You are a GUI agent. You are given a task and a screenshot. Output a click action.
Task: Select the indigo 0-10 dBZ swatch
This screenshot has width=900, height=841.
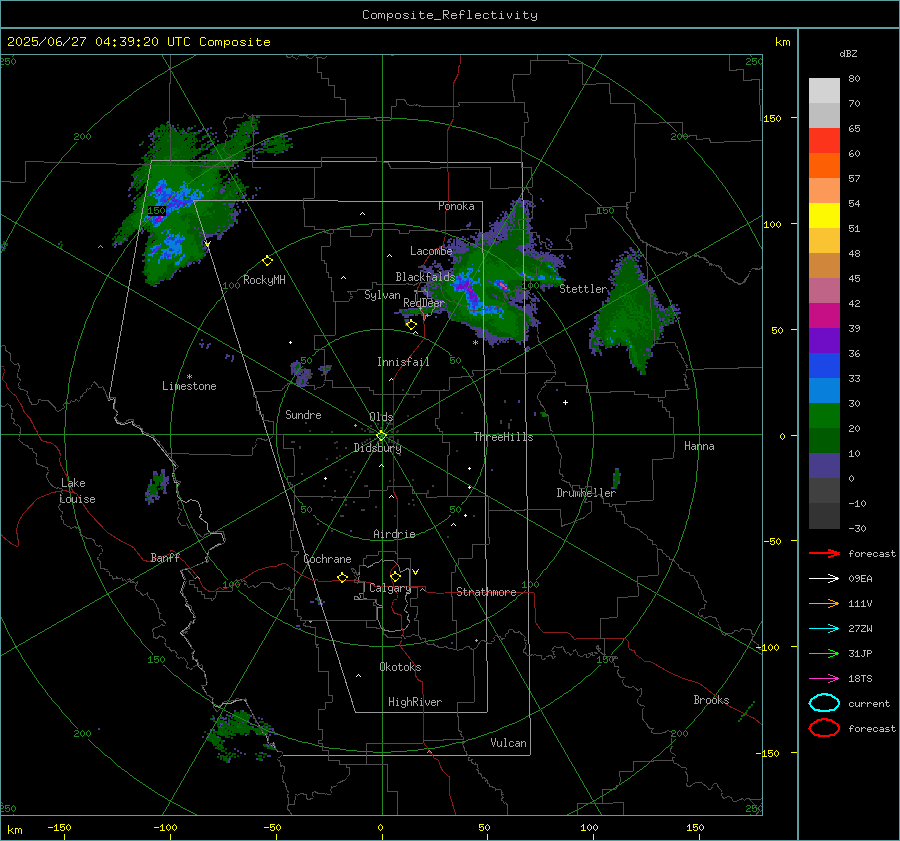(x=824, y=466)
